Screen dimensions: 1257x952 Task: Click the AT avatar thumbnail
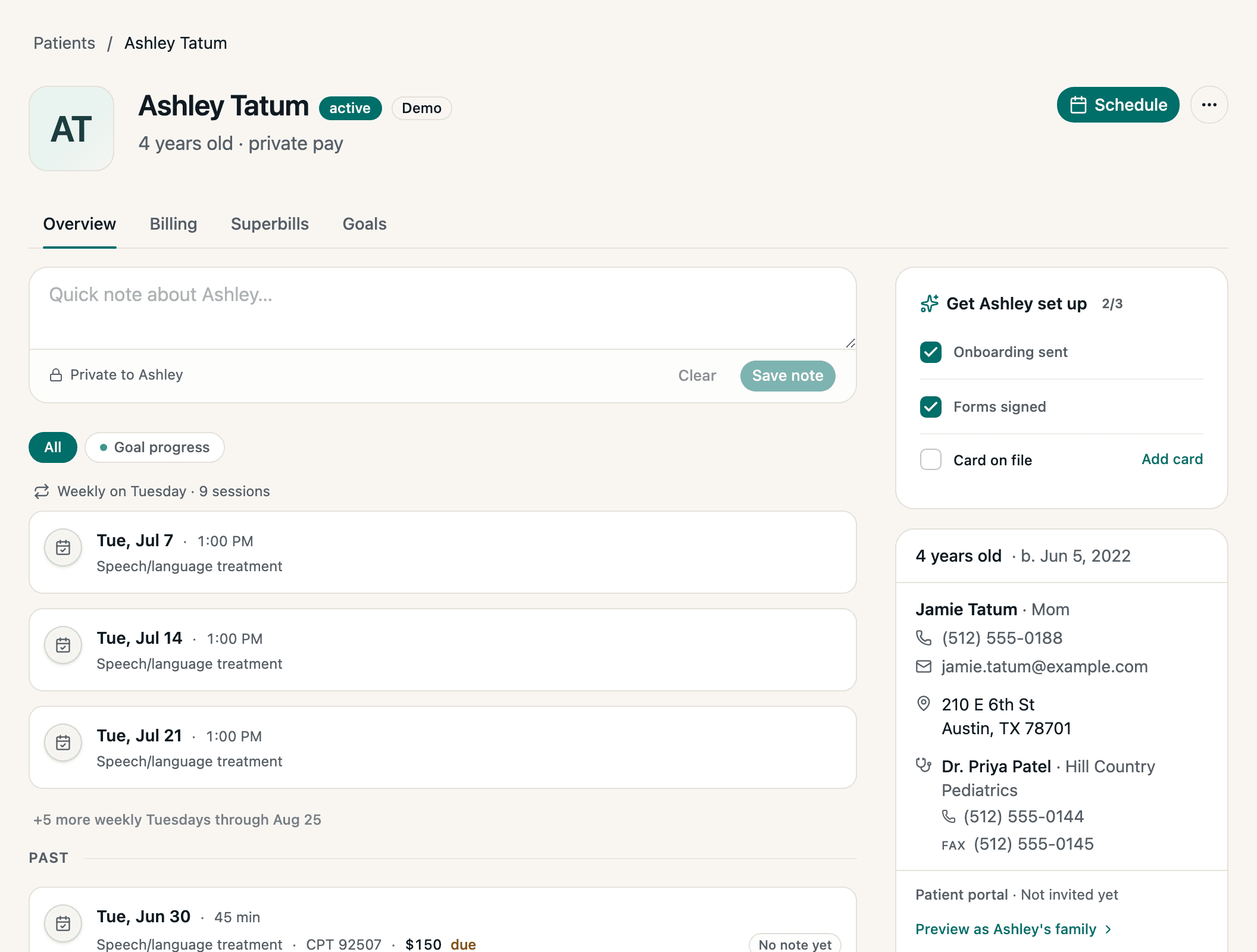(71, 129)
